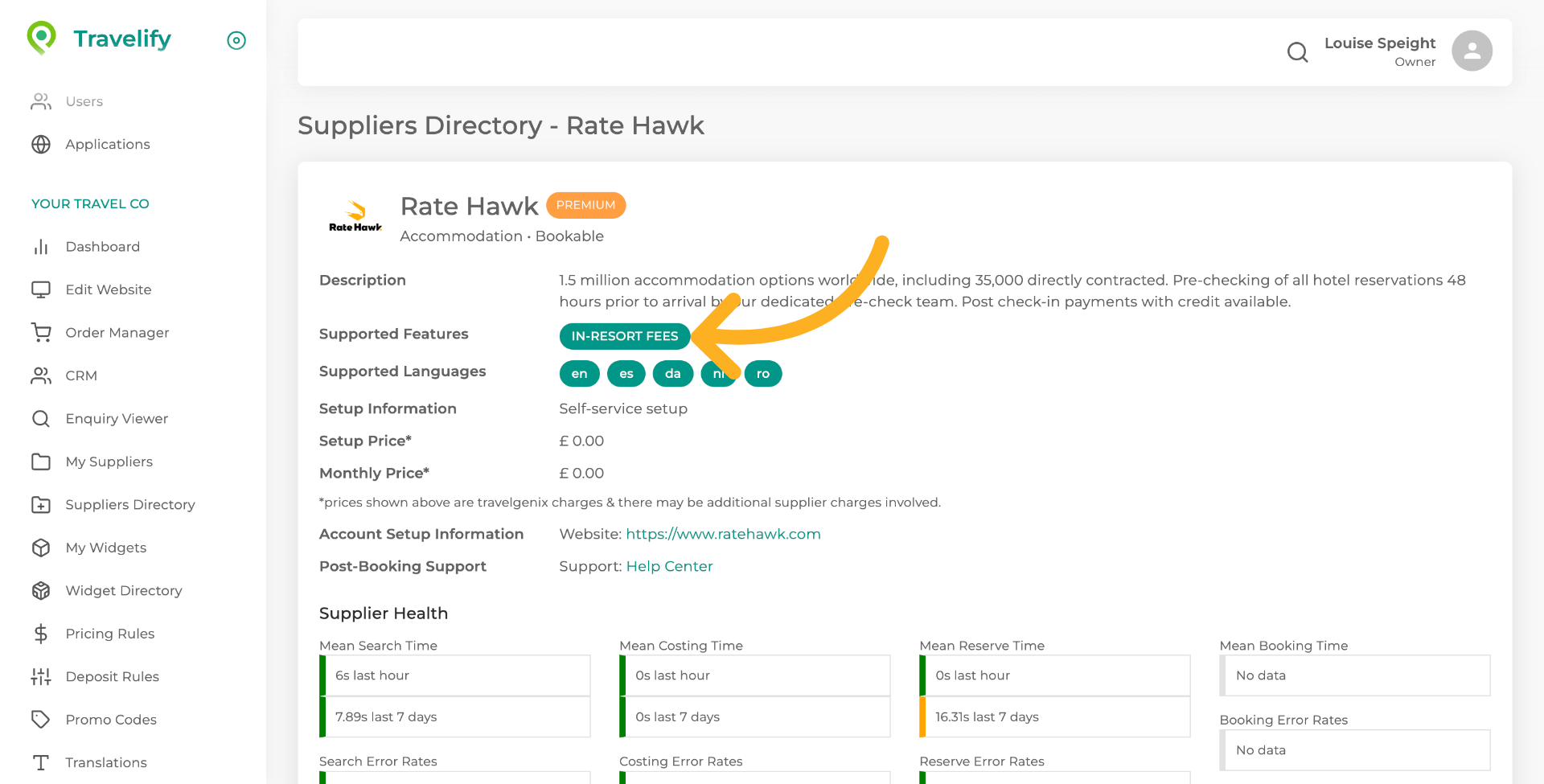Open My Widgets via its cube icon
The image size is (1544, 784).
41,548
